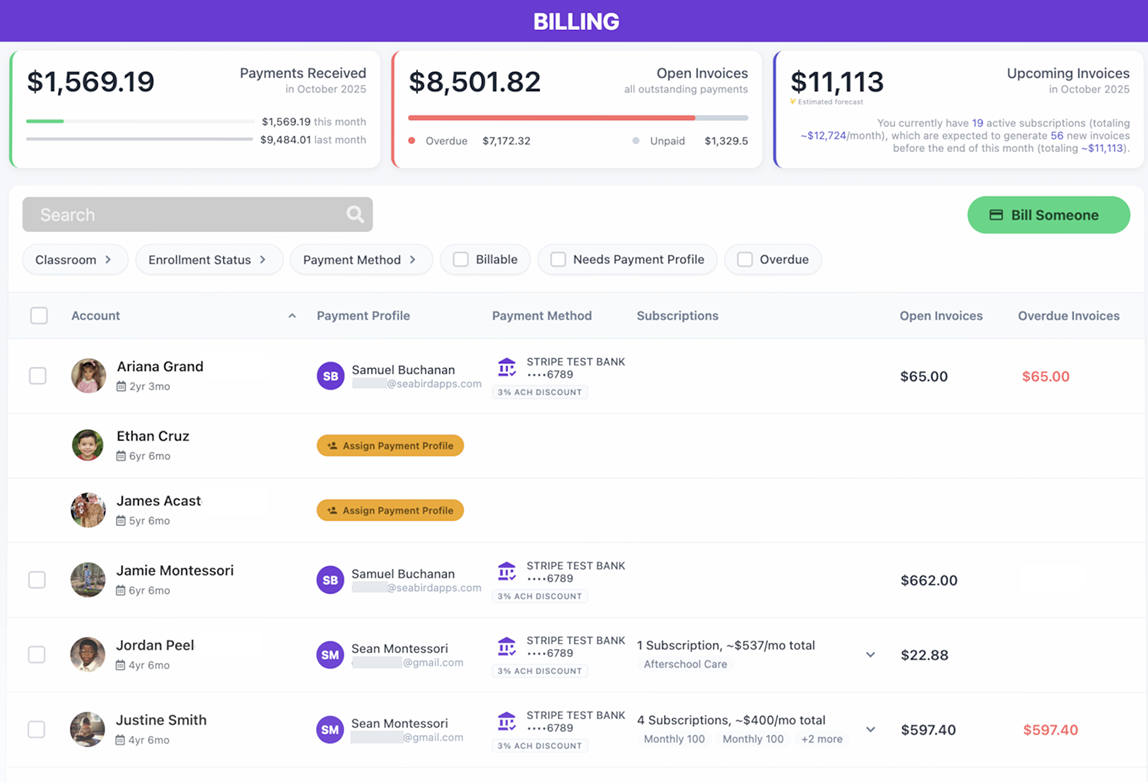The height and width of the screenshot is (782, 1148).
Task: Check the Overdue filter checkbox
Action: [745, 260]
